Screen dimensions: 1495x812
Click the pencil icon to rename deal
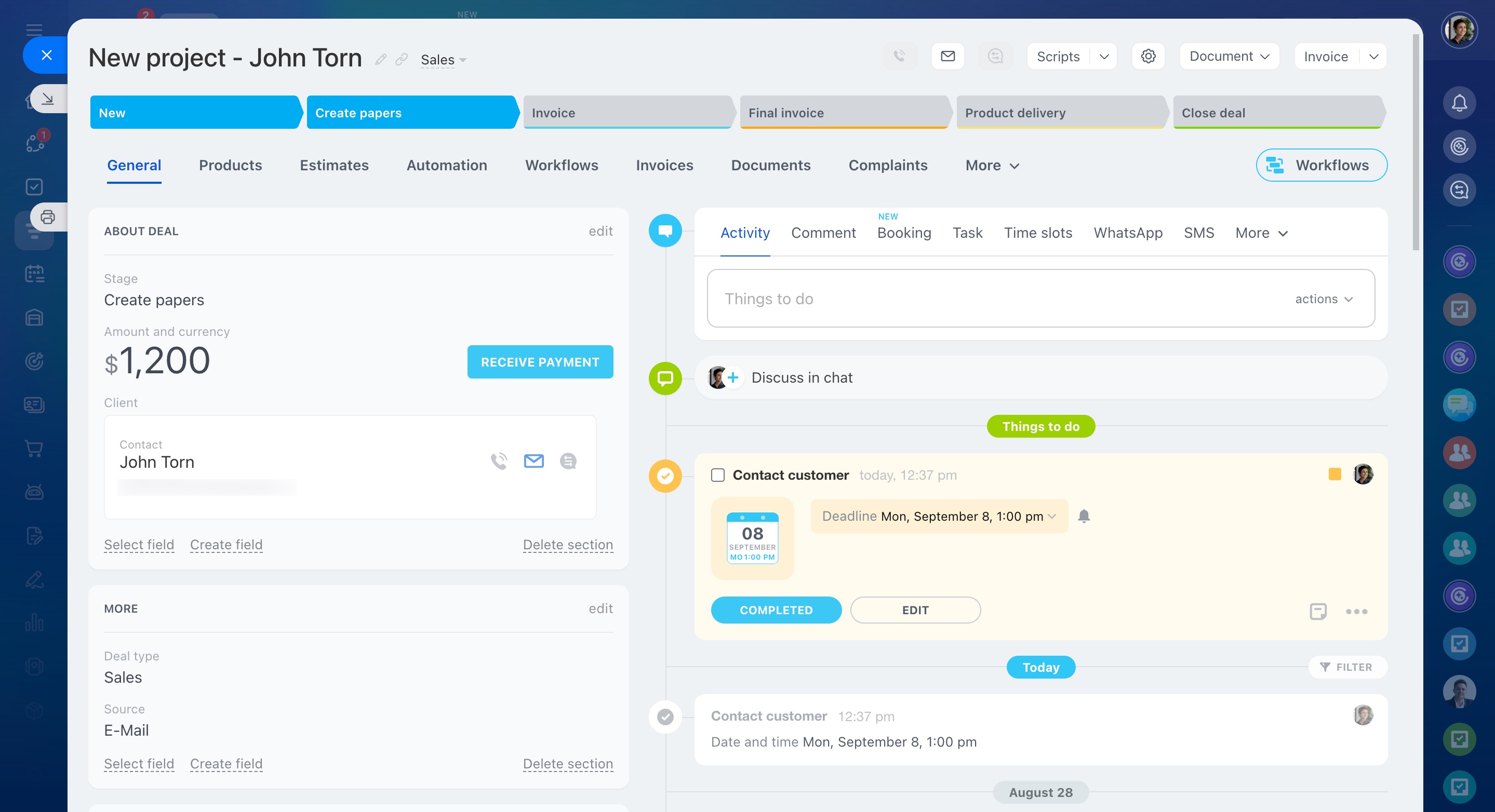tap(381, 59)
